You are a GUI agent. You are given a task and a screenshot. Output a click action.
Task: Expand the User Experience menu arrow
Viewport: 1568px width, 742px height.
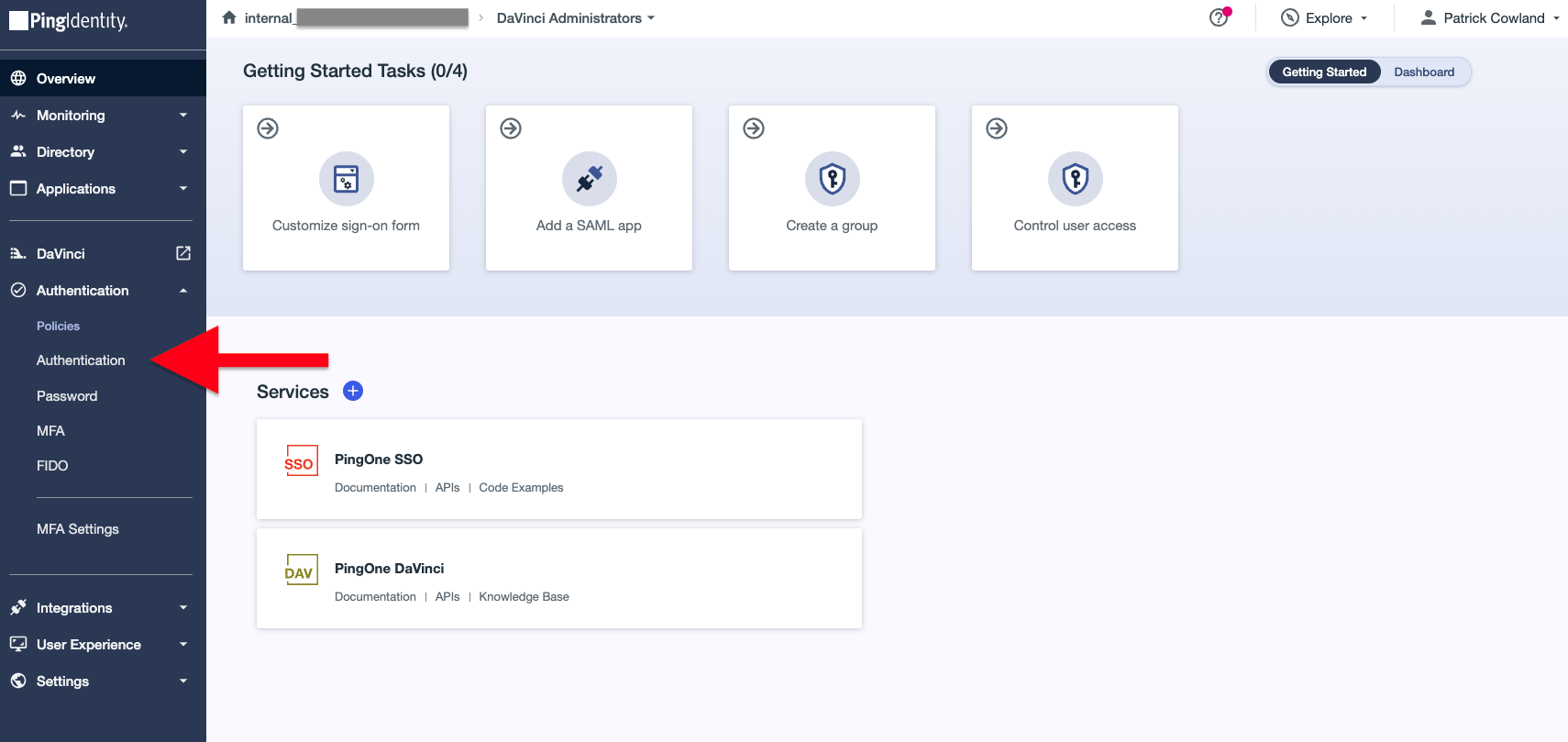point(183,644)
